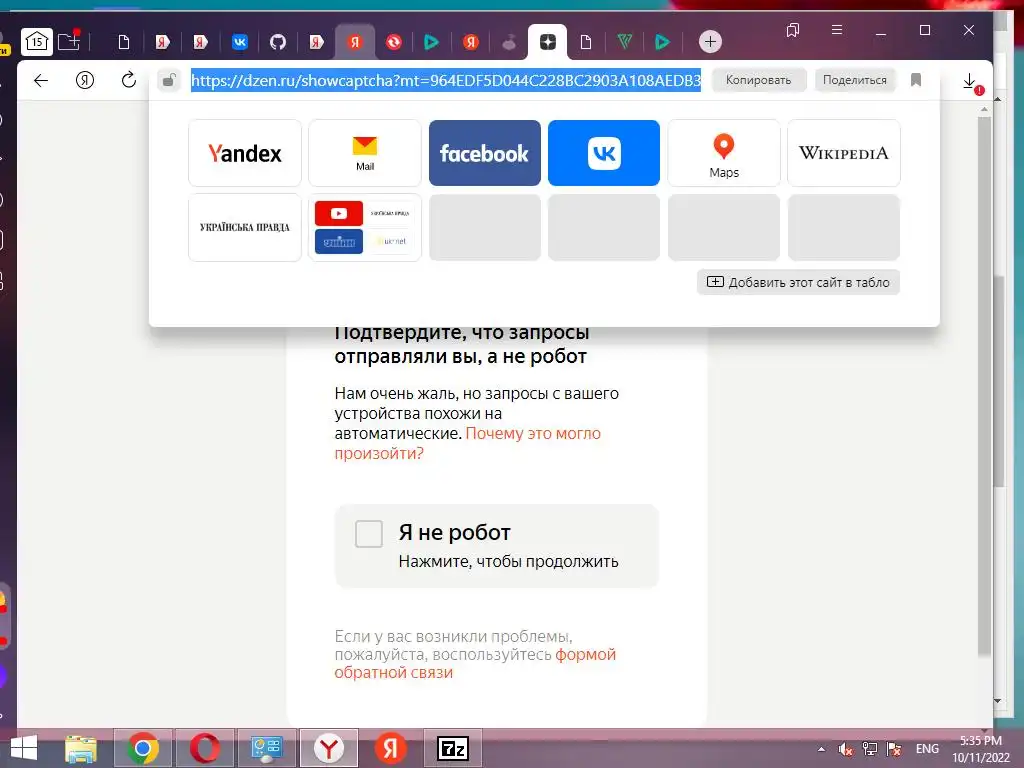Open the browser hamburger menu
The image size is (1024, 768).
click(x=837, y=30)
